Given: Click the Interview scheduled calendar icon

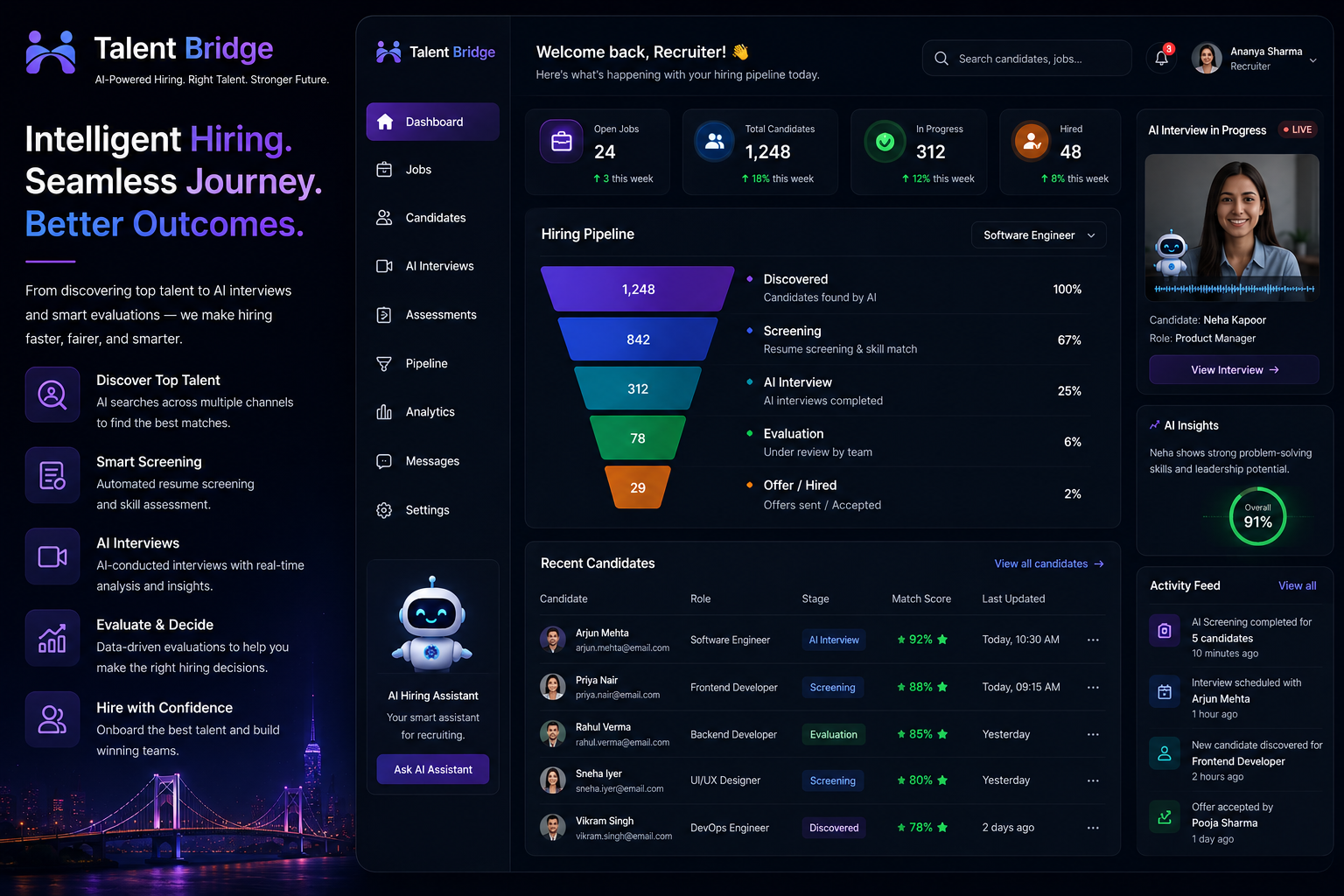Looking at the screenshot, I should pyautogui.click(x=1165, y=692).
